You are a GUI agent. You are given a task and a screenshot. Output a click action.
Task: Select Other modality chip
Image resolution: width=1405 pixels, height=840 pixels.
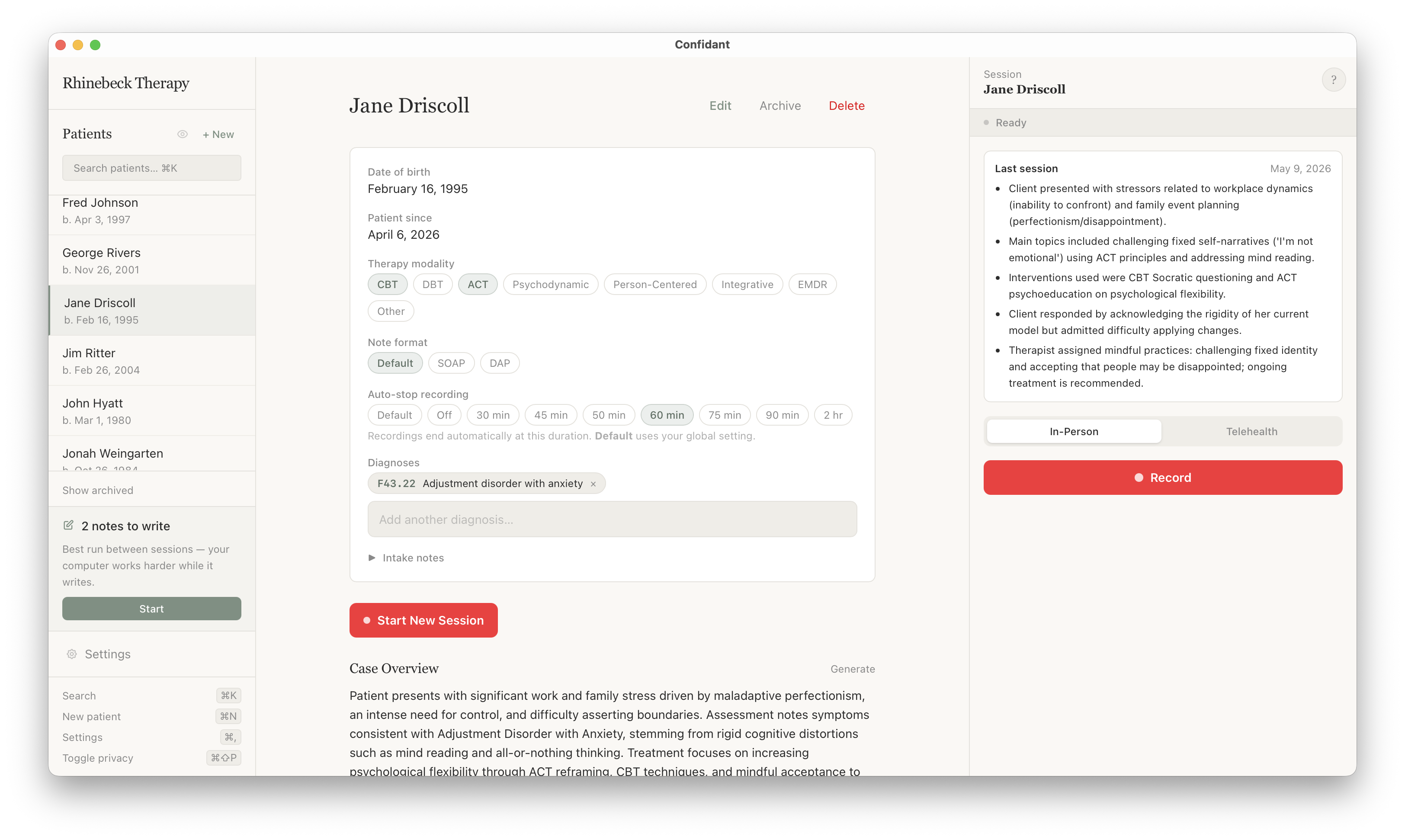click(x=391, y=311)
